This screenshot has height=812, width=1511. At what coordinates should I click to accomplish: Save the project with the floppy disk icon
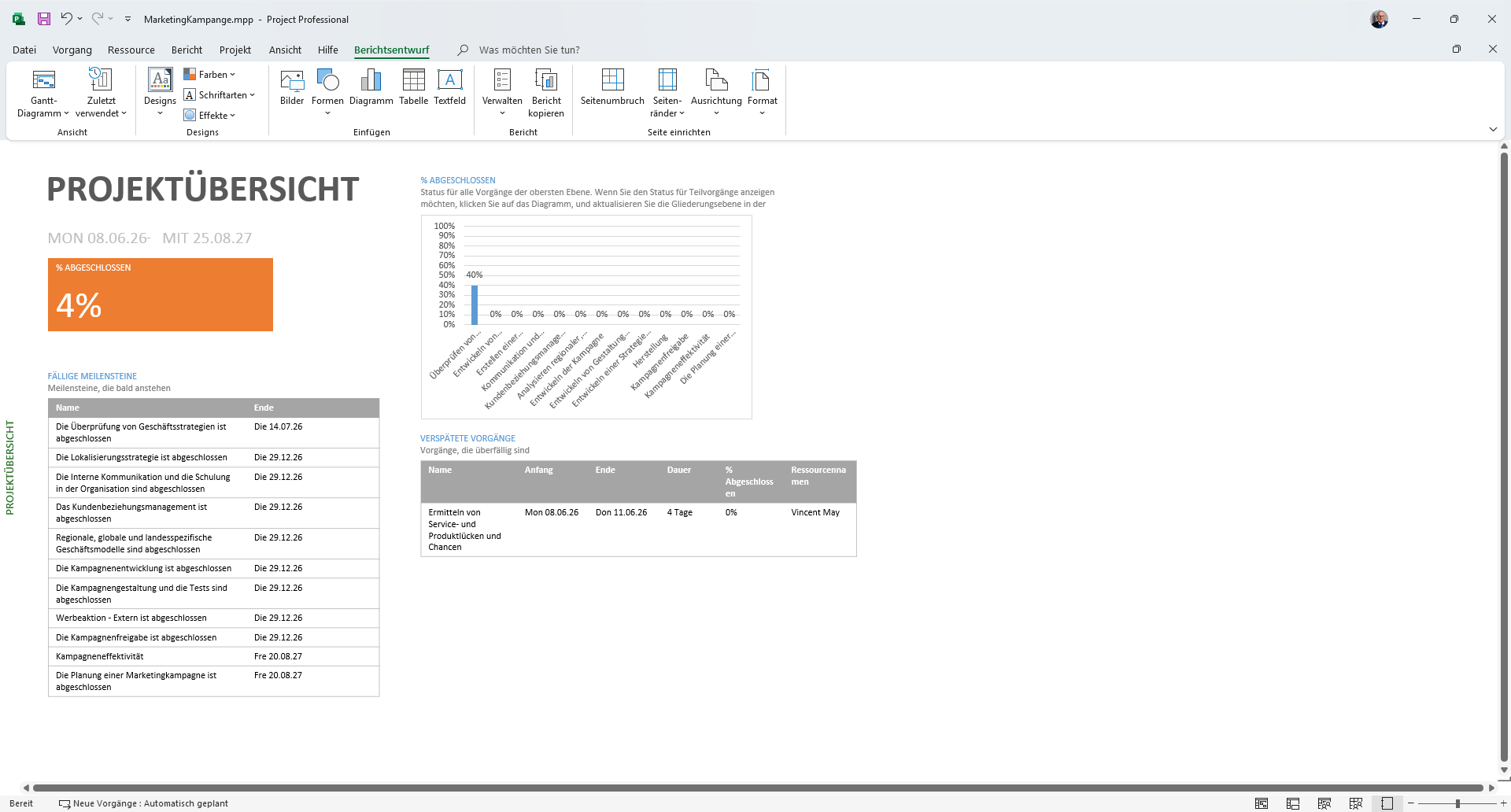44,19
